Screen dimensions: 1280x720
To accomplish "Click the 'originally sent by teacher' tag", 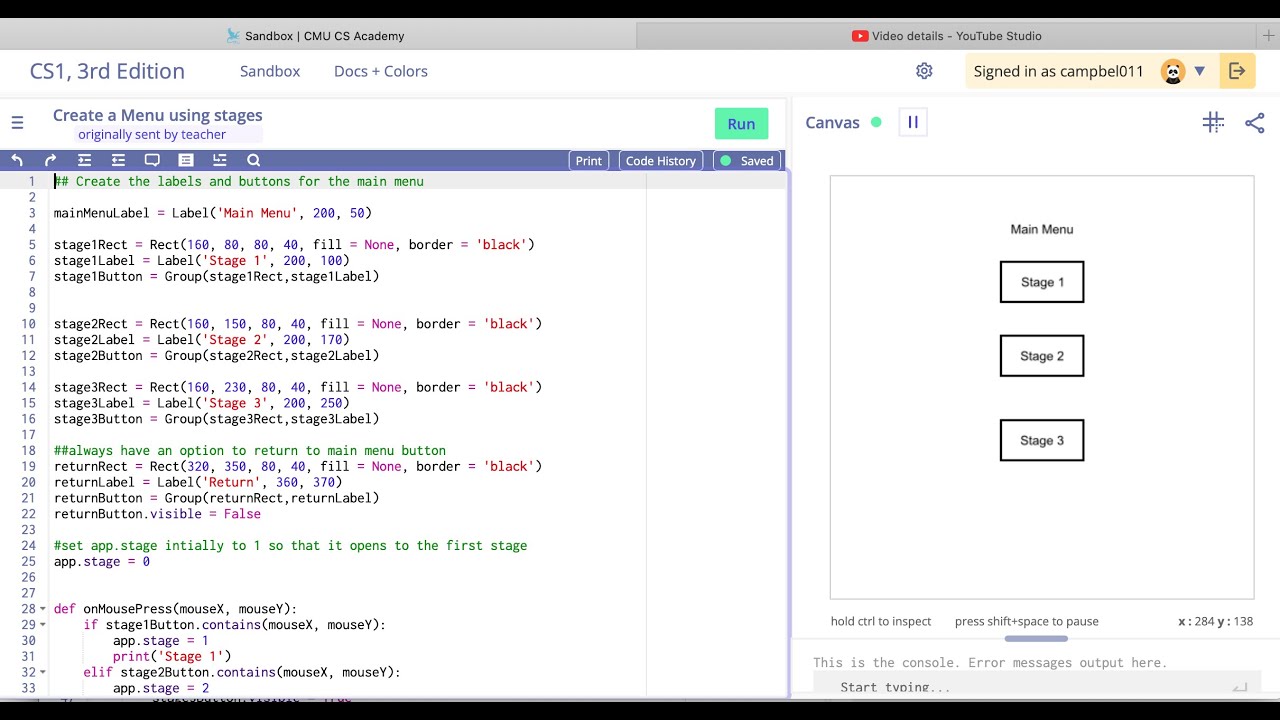I will (152, 135).
